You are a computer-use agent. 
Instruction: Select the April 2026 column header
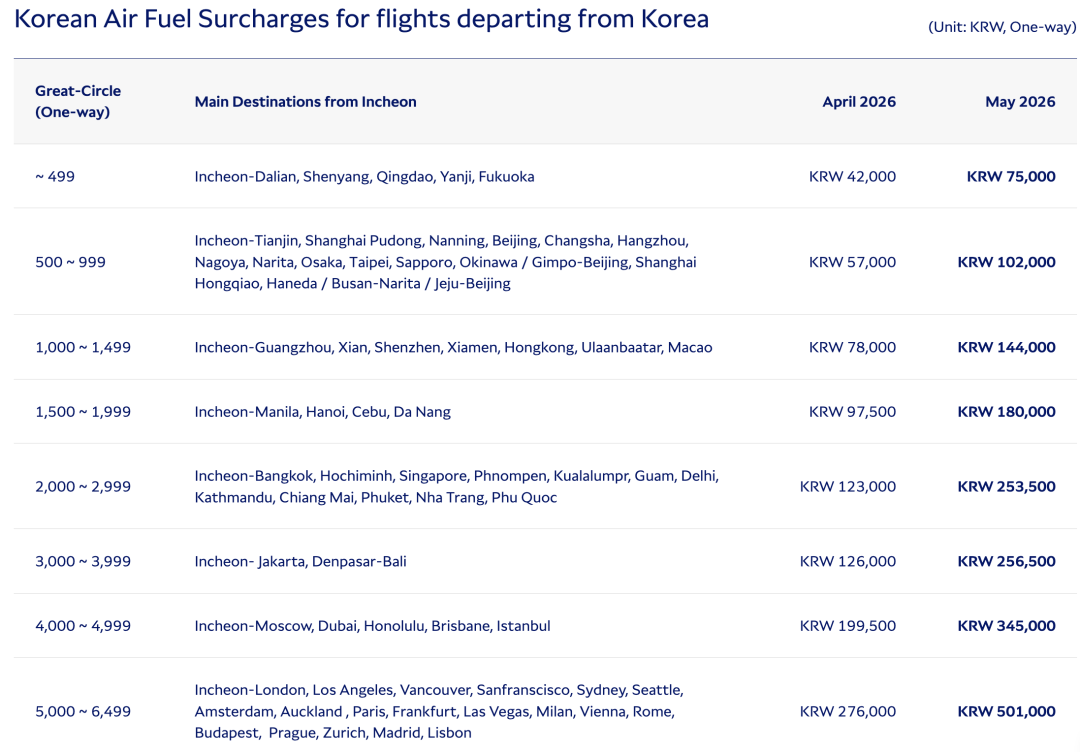[859, 102]
